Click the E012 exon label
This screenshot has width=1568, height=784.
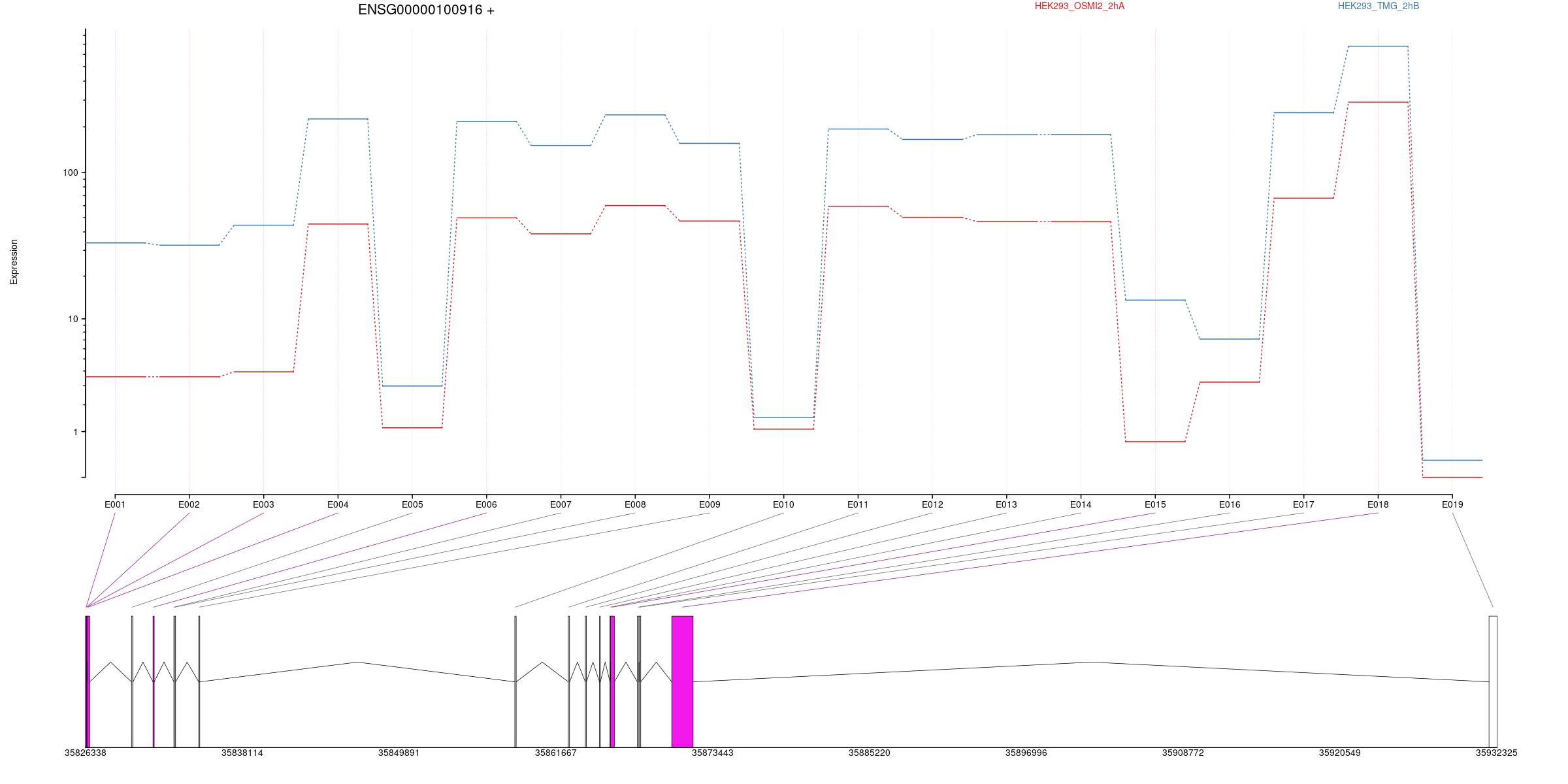[x=932, y=504]
